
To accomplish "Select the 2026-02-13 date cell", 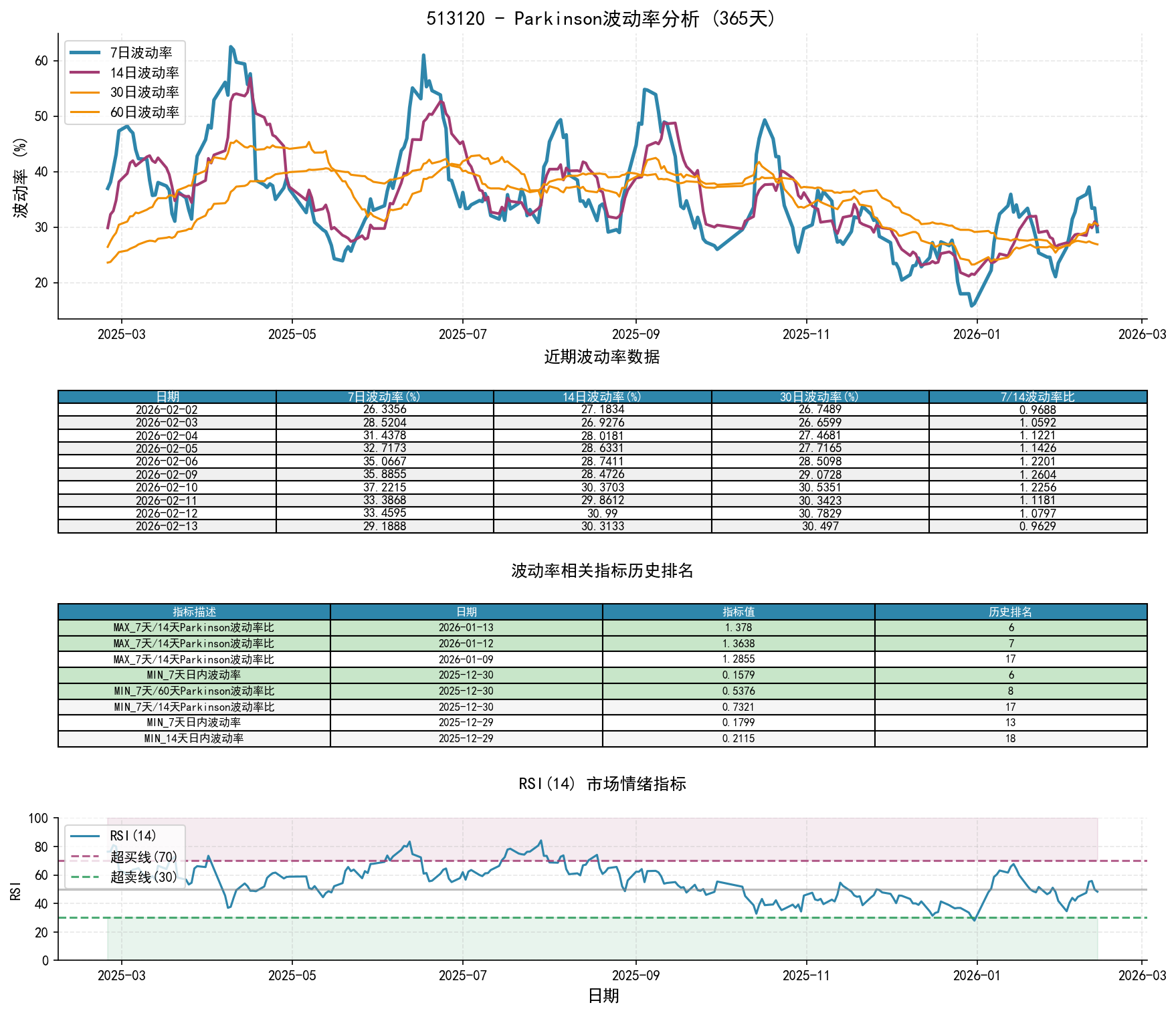I will pyautogui.click(x=167, y=526).
